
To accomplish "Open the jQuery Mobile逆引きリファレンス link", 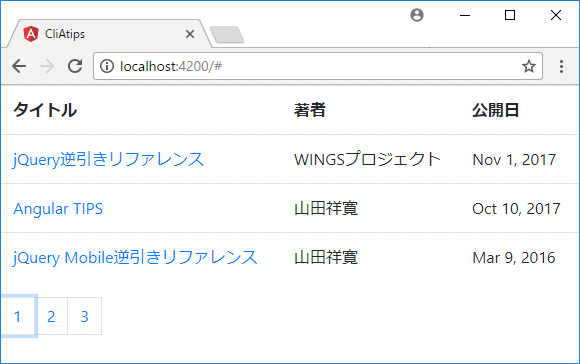I will (x=135, y=257).
